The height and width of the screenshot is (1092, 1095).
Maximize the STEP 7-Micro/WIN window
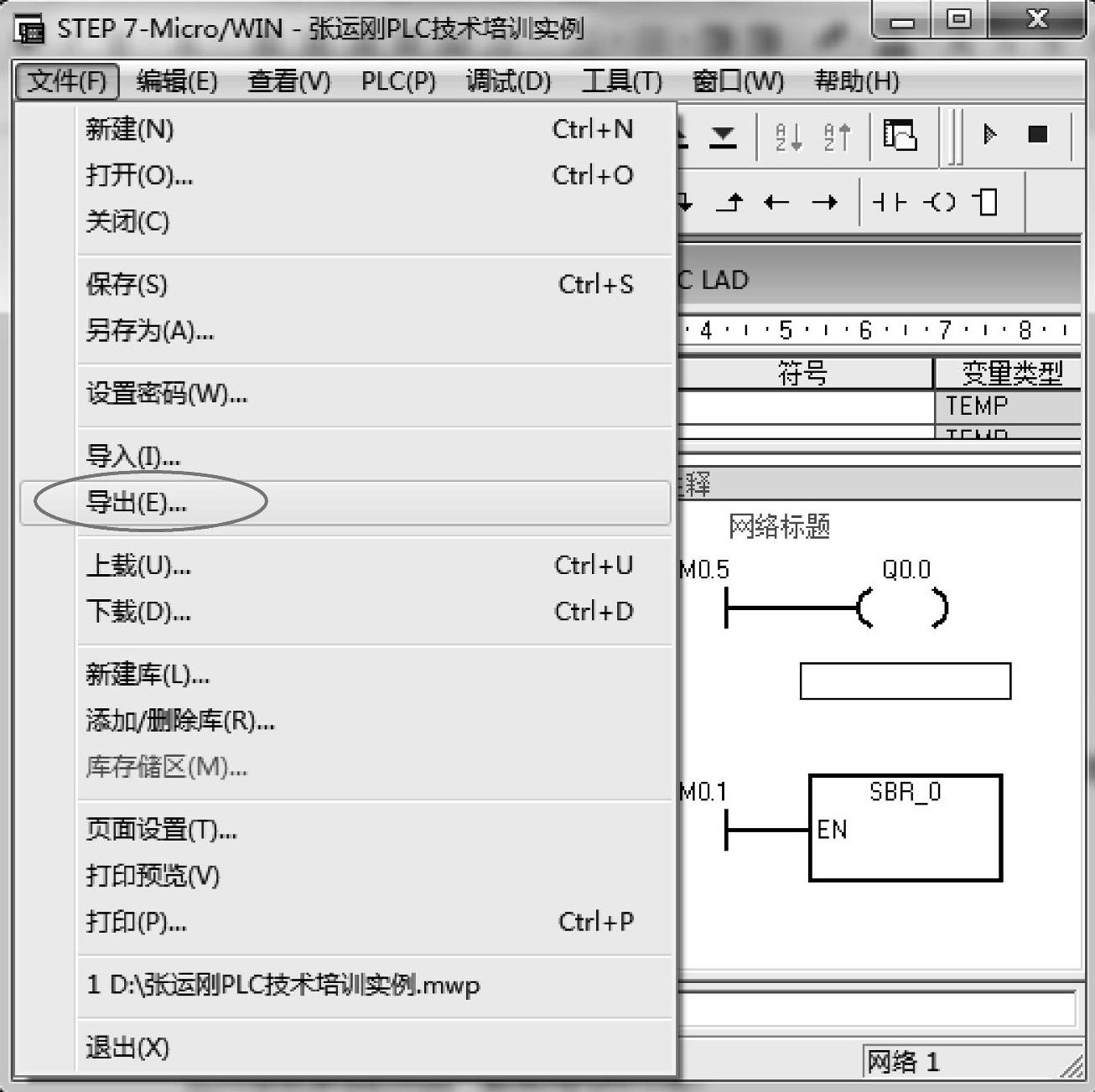[x=959, y=20]
